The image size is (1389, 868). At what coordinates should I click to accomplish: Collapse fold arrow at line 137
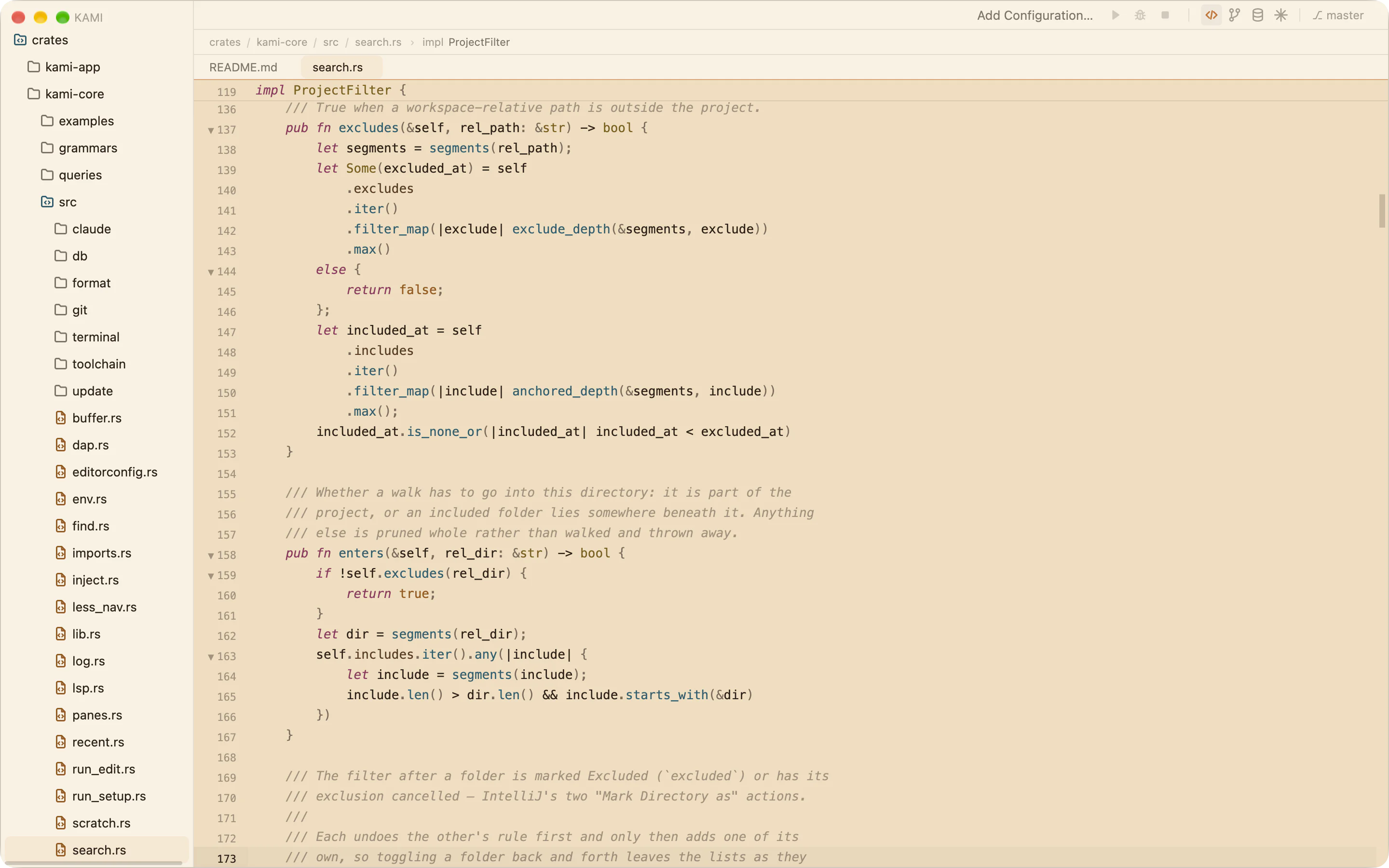[211, 130]
